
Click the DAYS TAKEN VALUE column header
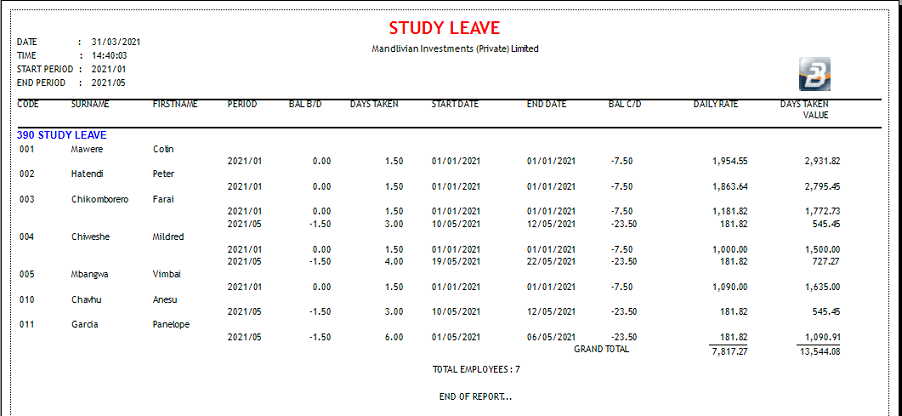(804, 110)
